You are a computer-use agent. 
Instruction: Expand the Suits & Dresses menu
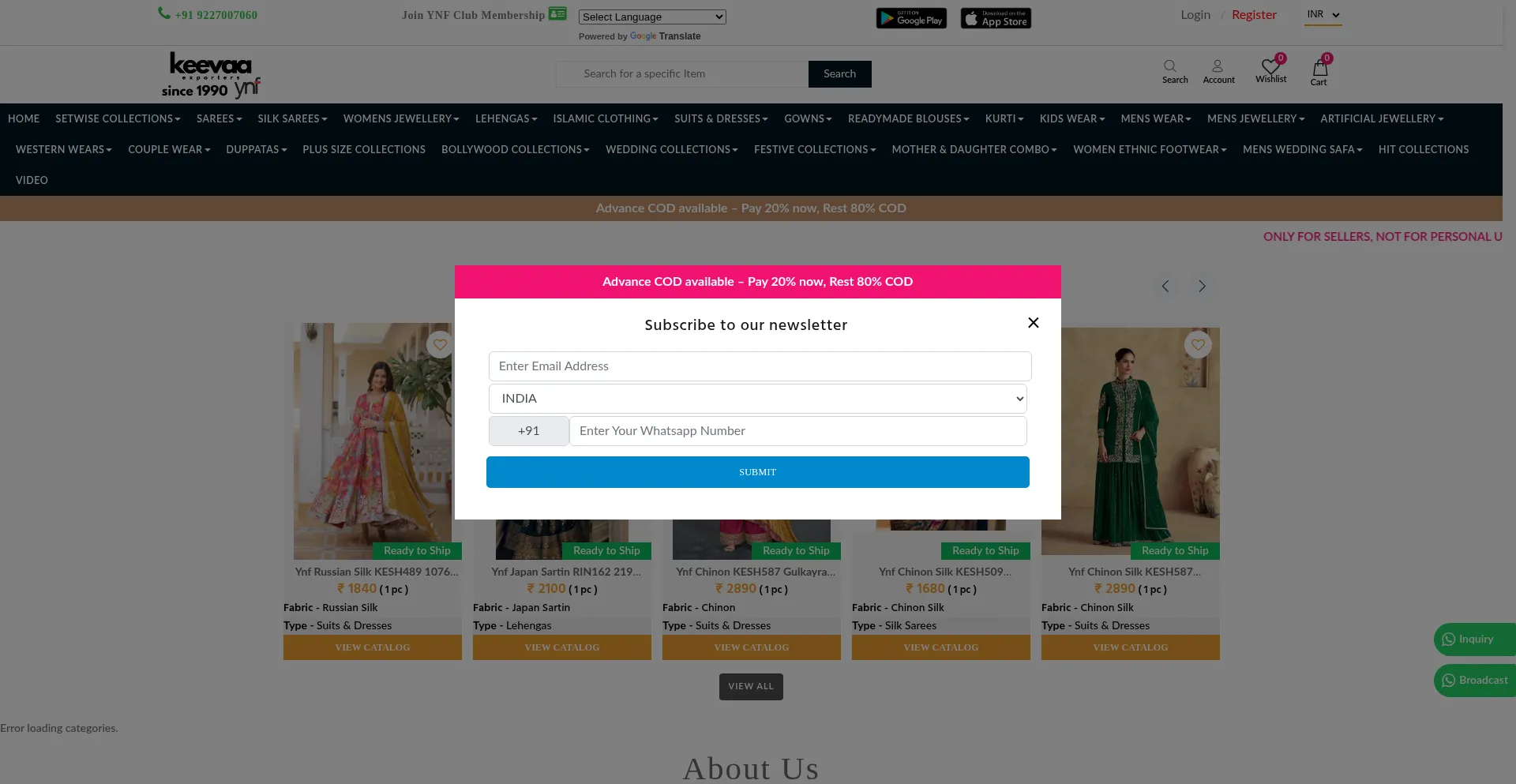721,118
